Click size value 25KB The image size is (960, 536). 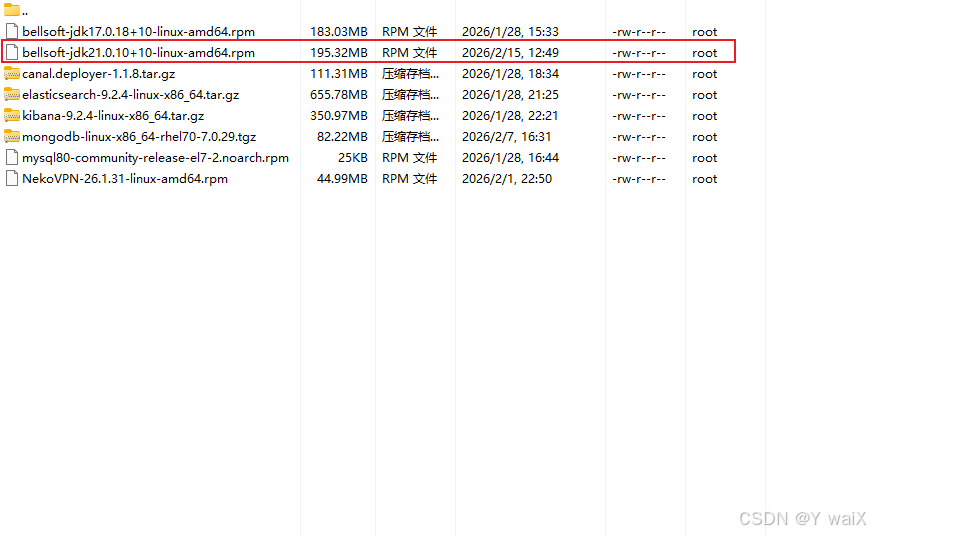353,157
